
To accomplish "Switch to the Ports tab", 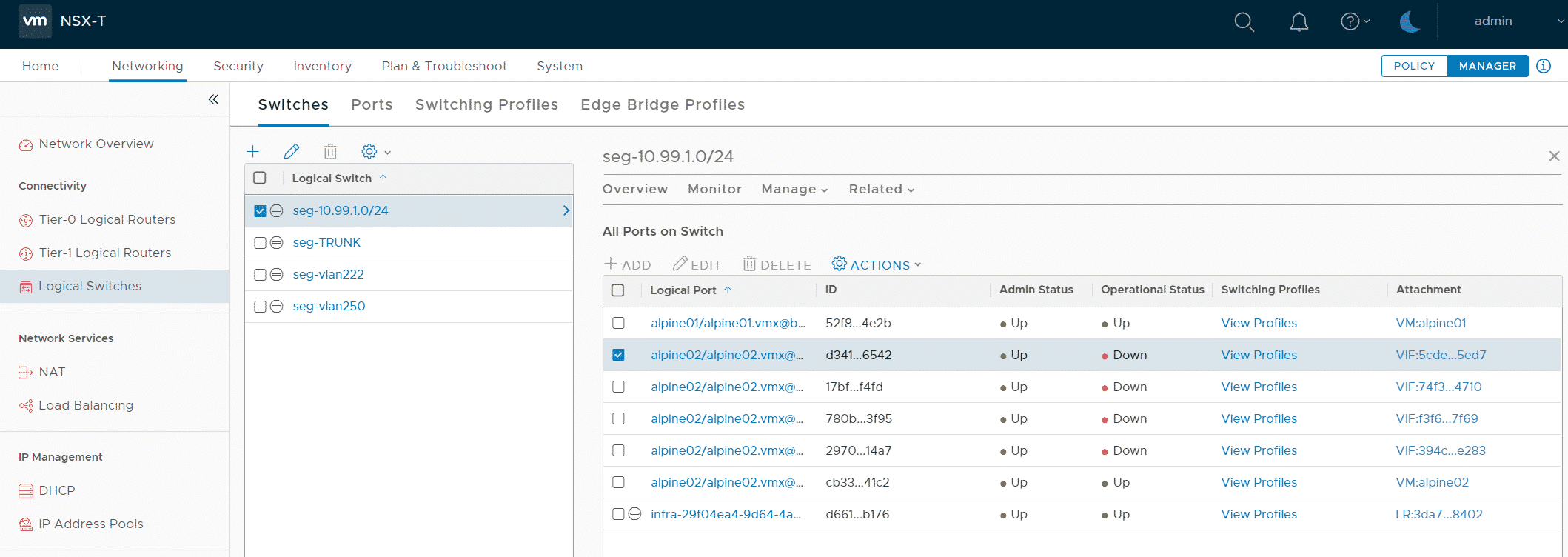I will tap(372, 105).
